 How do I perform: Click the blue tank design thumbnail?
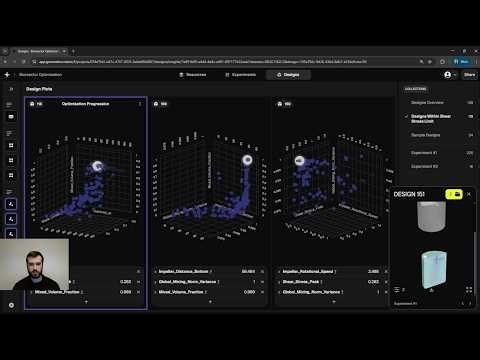(434, 270)
